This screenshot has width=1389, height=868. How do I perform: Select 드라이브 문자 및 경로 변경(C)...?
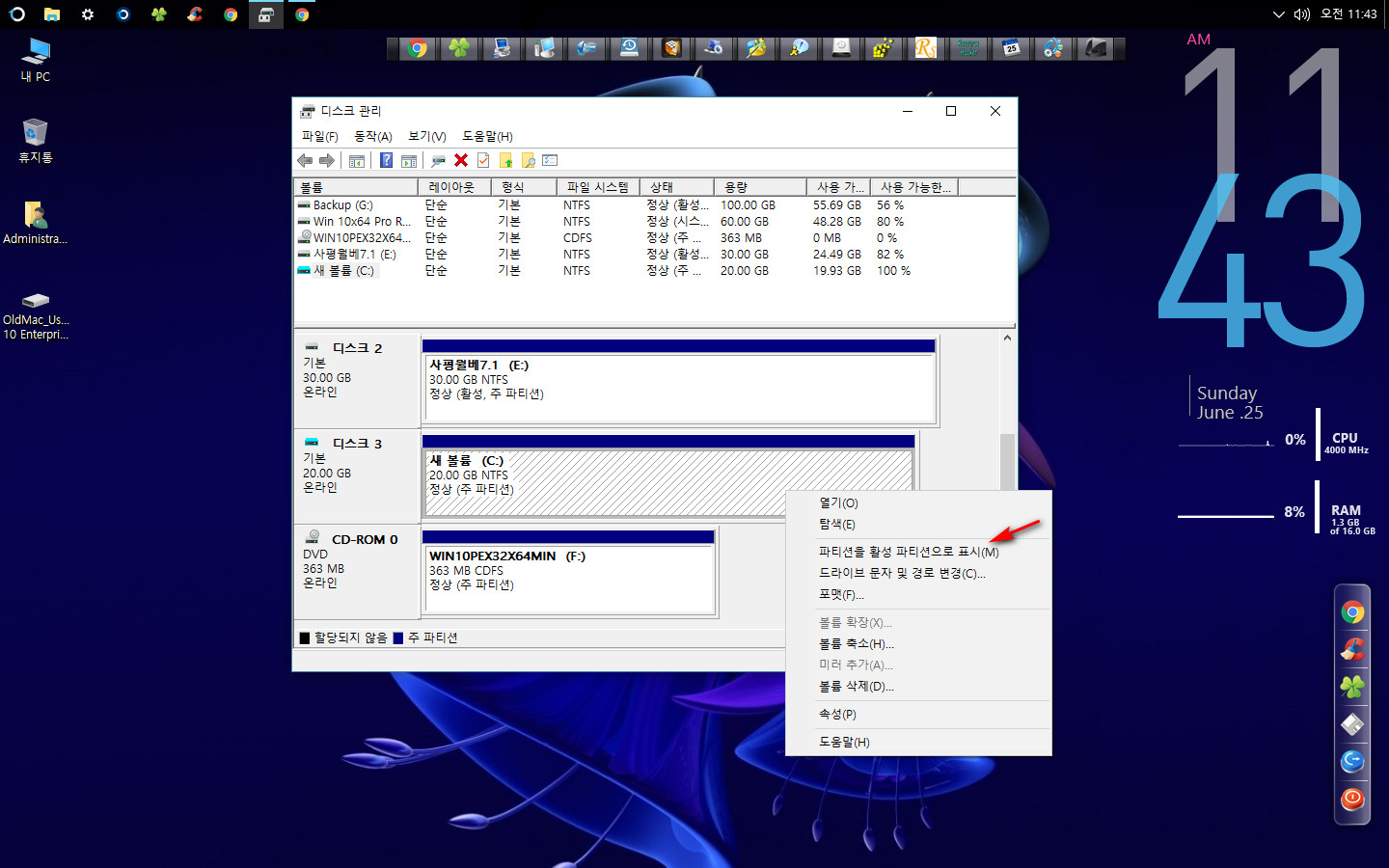918,573
